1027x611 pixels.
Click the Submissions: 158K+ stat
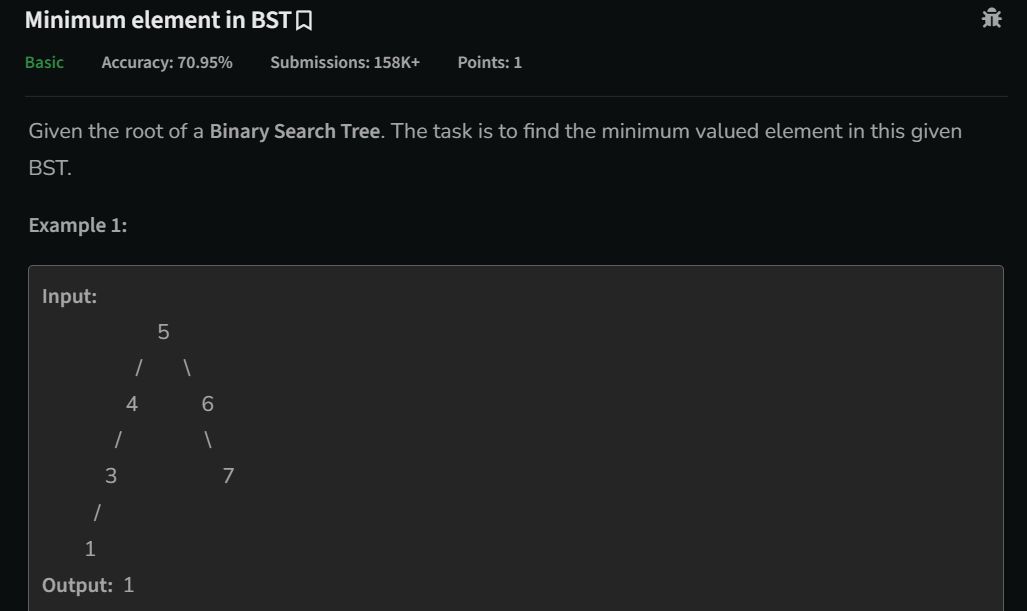point(345,62)
